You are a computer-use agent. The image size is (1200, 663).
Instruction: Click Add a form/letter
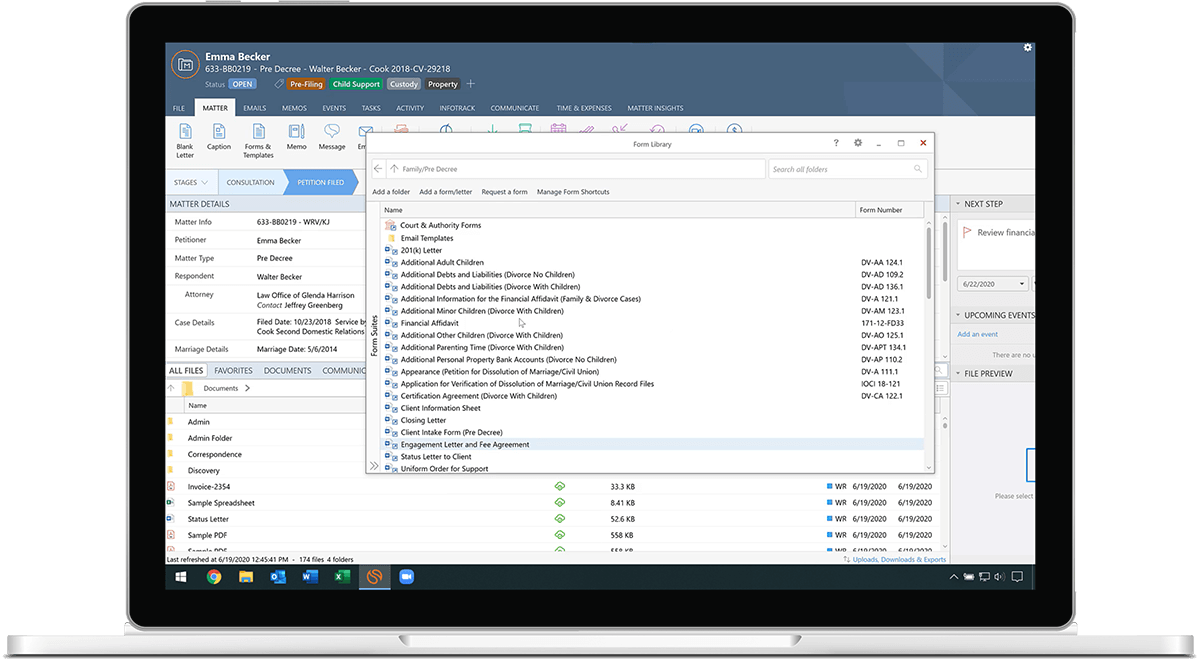click(x=445, y=192)
